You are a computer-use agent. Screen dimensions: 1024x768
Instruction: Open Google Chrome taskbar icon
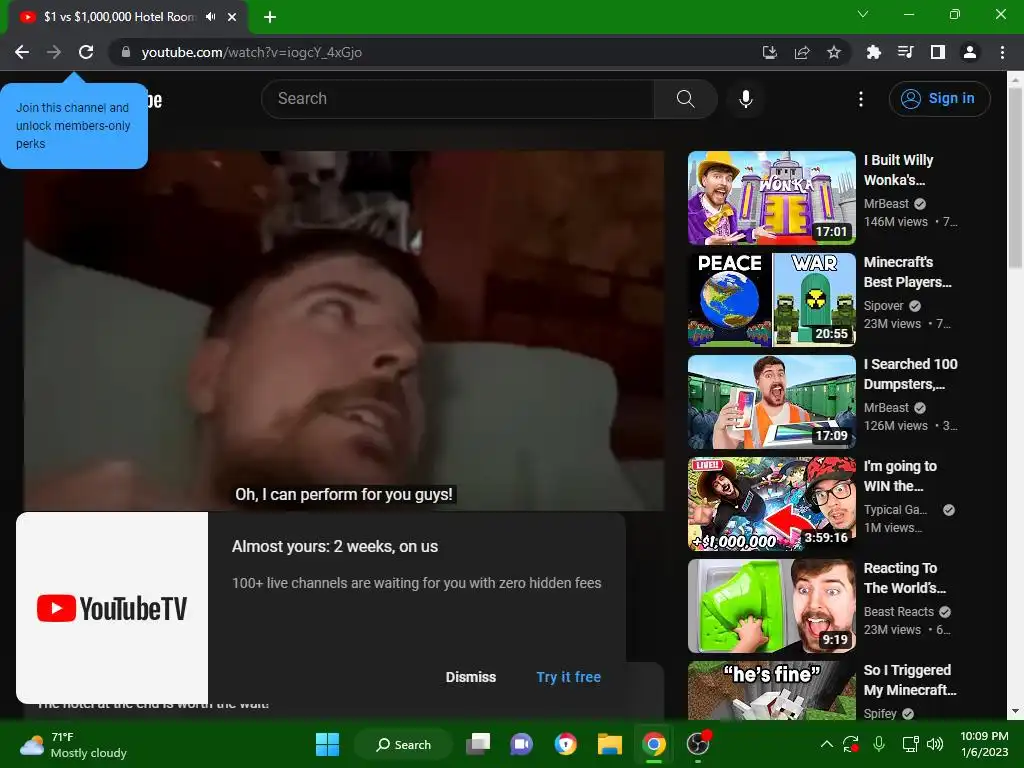653,744
